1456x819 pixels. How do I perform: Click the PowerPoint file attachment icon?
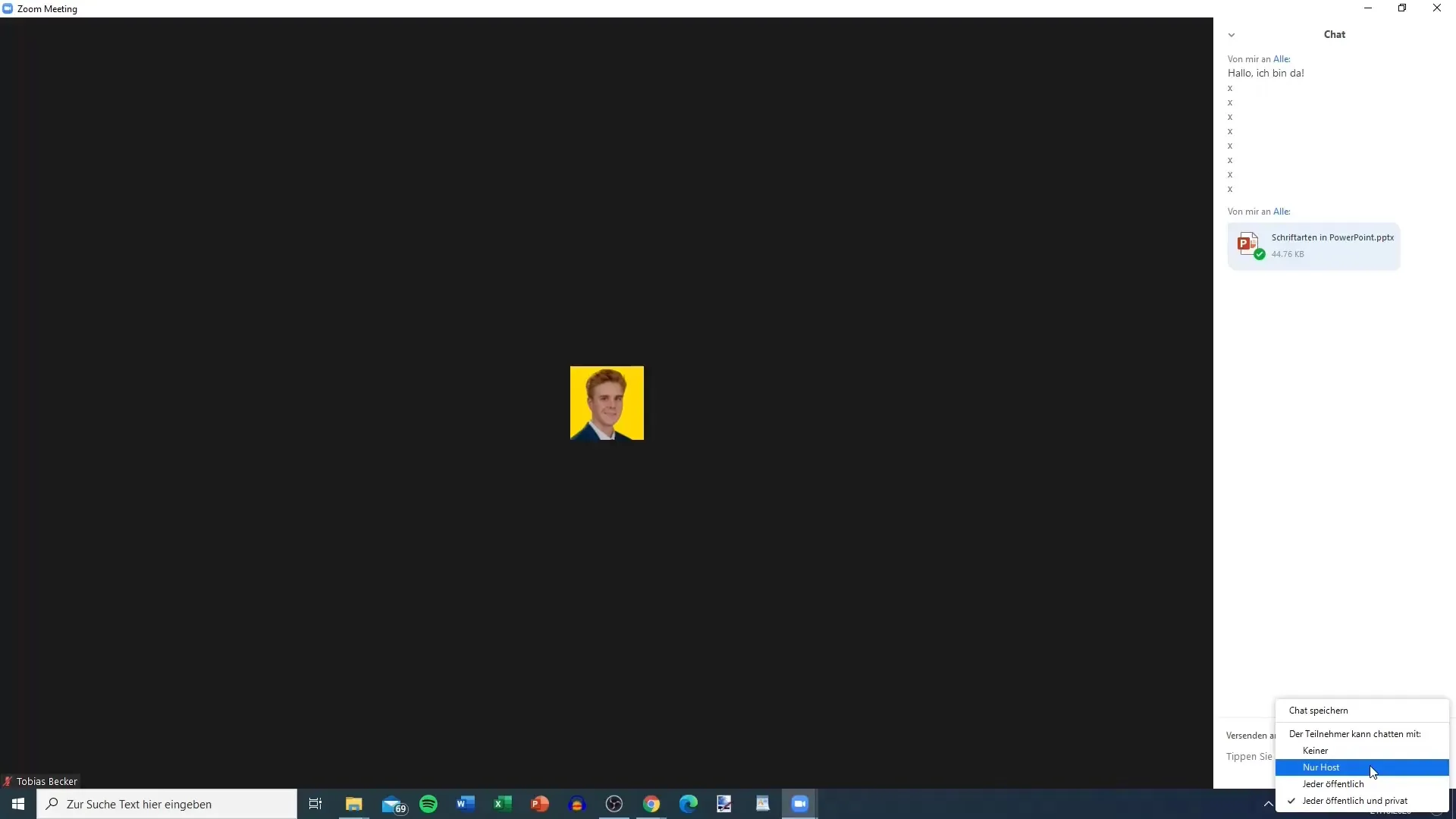pos(1247,243)
